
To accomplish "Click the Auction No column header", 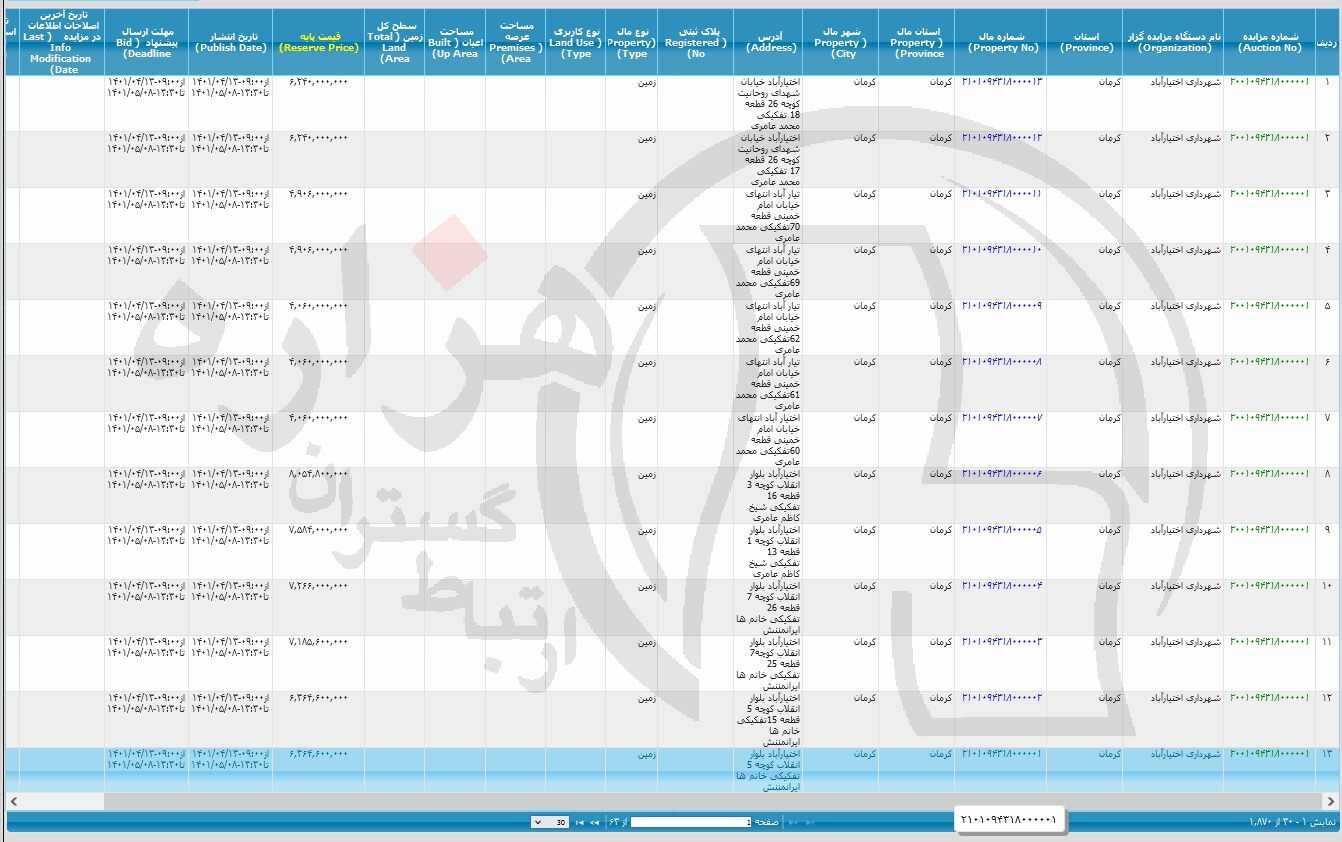I will pos(1268,42).
